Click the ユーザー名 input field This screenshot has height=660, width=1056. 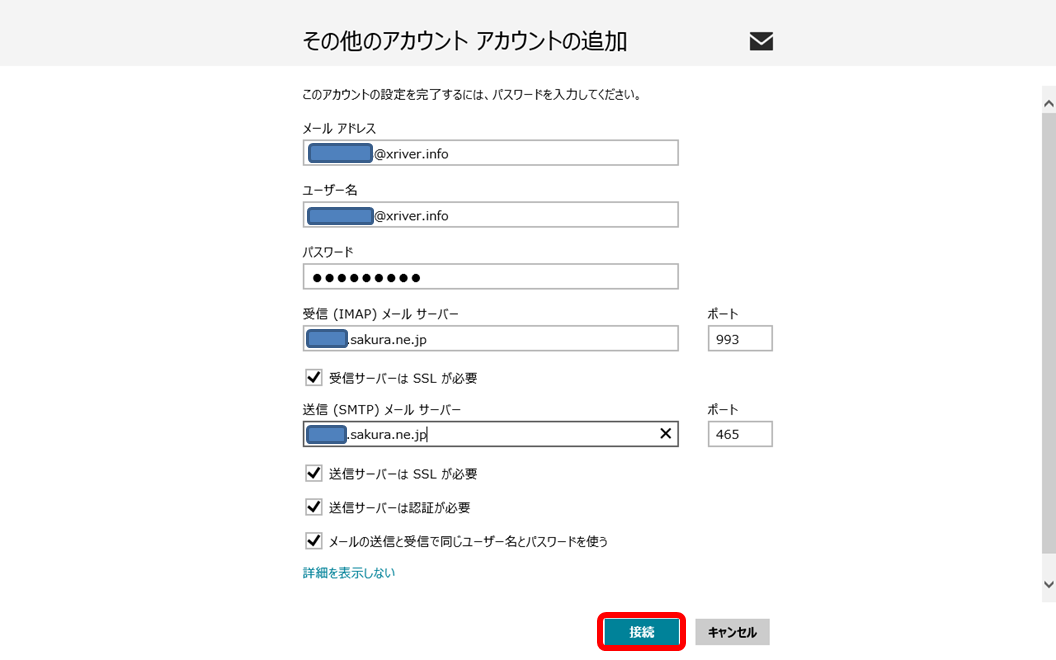520,215
